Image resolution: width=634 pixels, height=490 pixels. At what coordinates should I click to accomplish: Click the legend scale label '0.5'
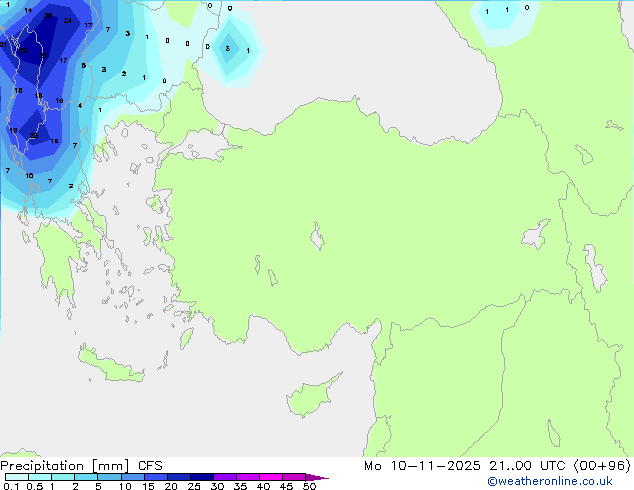tap(35, 486)
